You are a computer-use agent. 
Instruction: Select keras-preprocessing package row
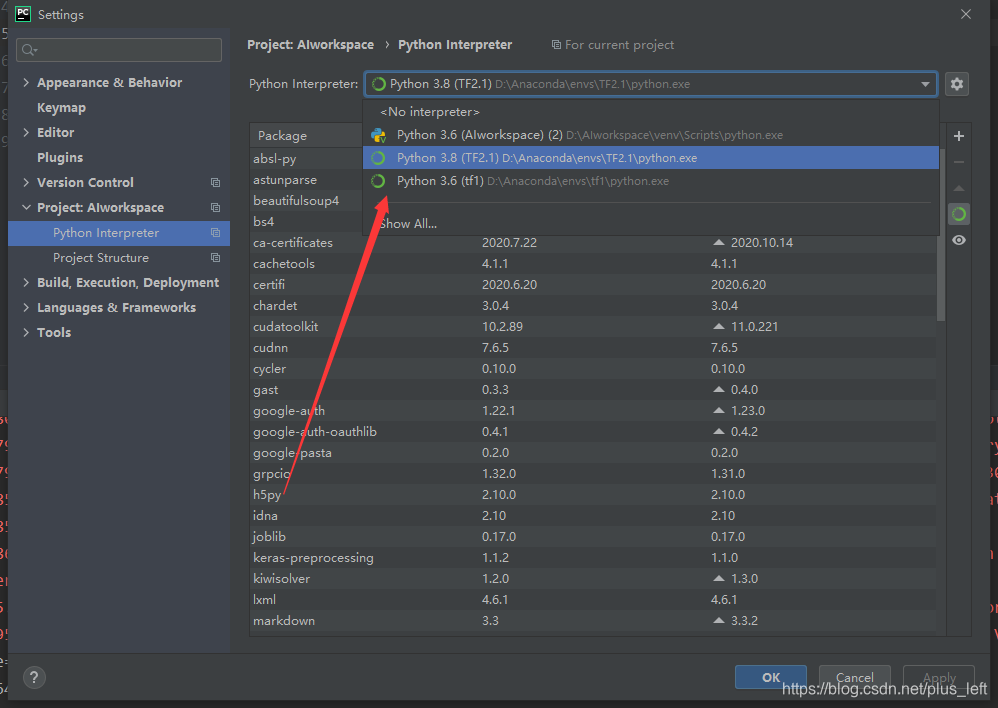pyautogui.click(x=593, y=558)
